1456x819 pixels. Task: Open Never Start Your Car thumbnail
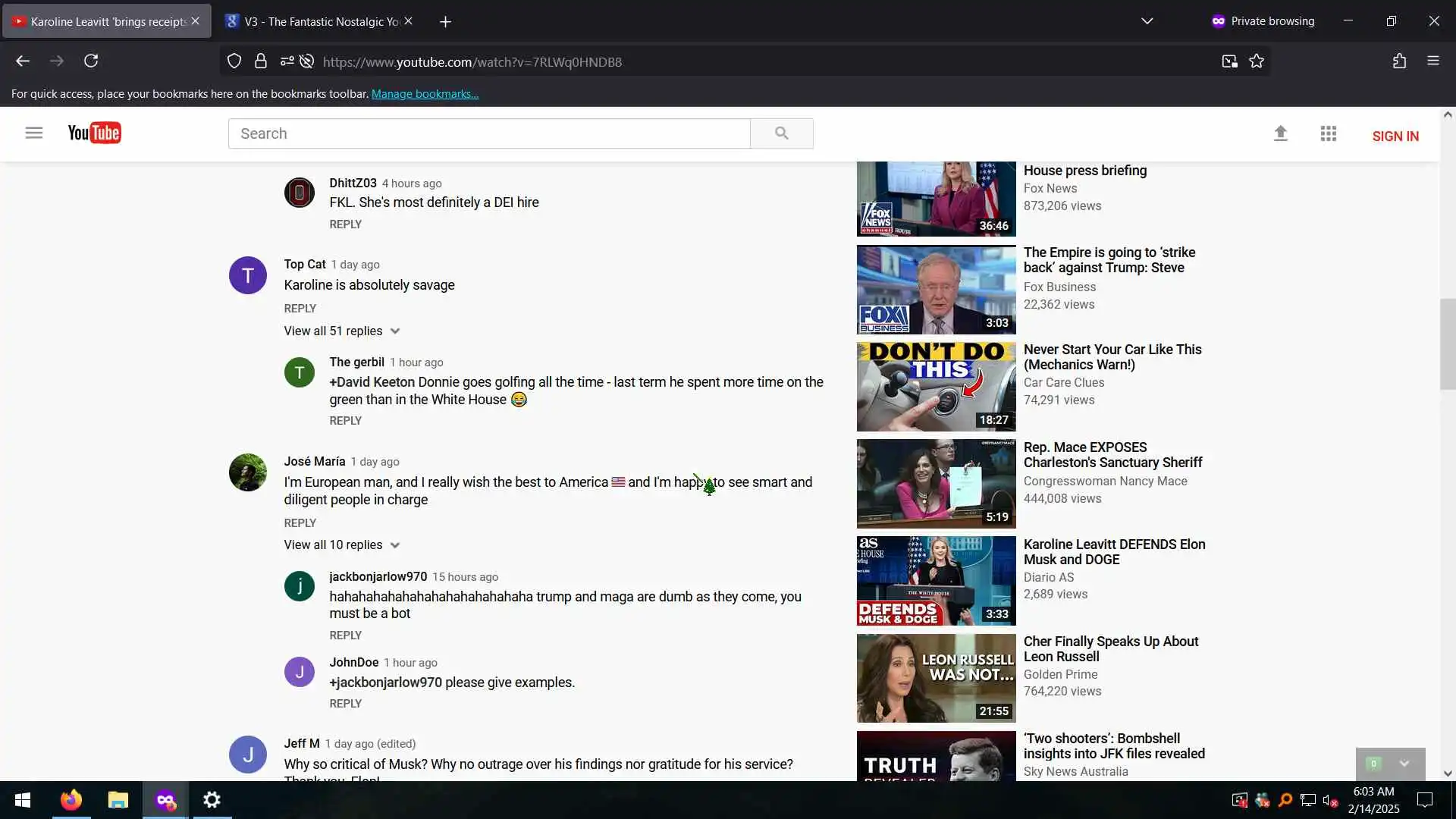pos(936,387)
